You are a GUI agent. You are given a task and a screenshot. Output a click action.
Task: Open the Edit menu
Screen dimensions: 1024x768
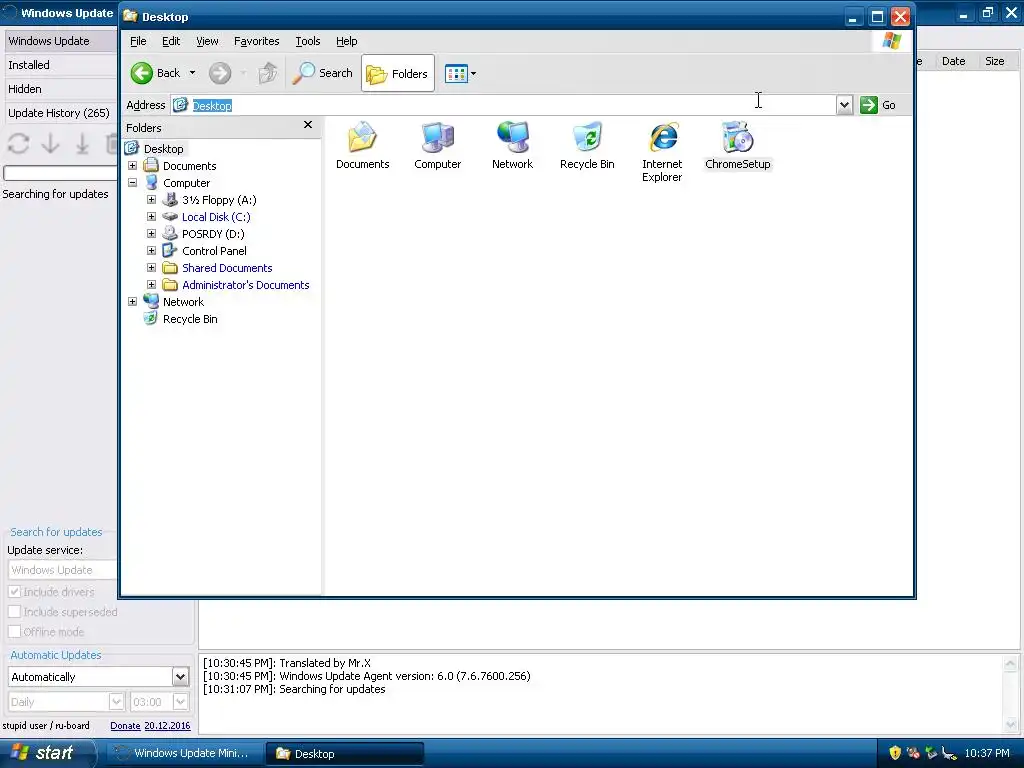(x=171, y=41)
